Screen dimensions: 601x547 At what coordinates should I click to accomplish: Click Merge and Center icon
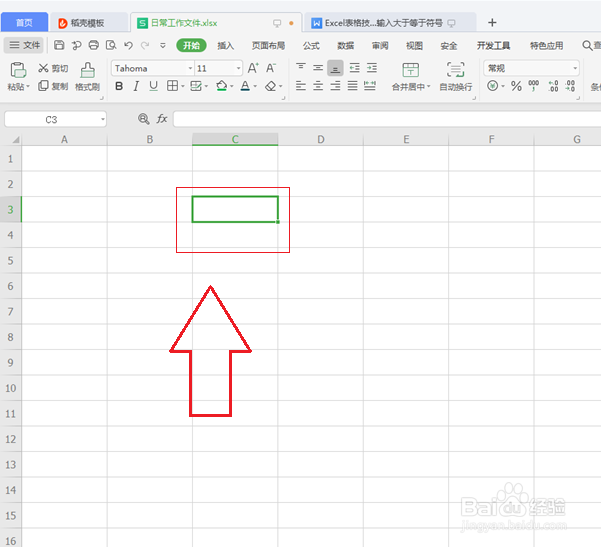pyautogui.click(x=411, y=70)
